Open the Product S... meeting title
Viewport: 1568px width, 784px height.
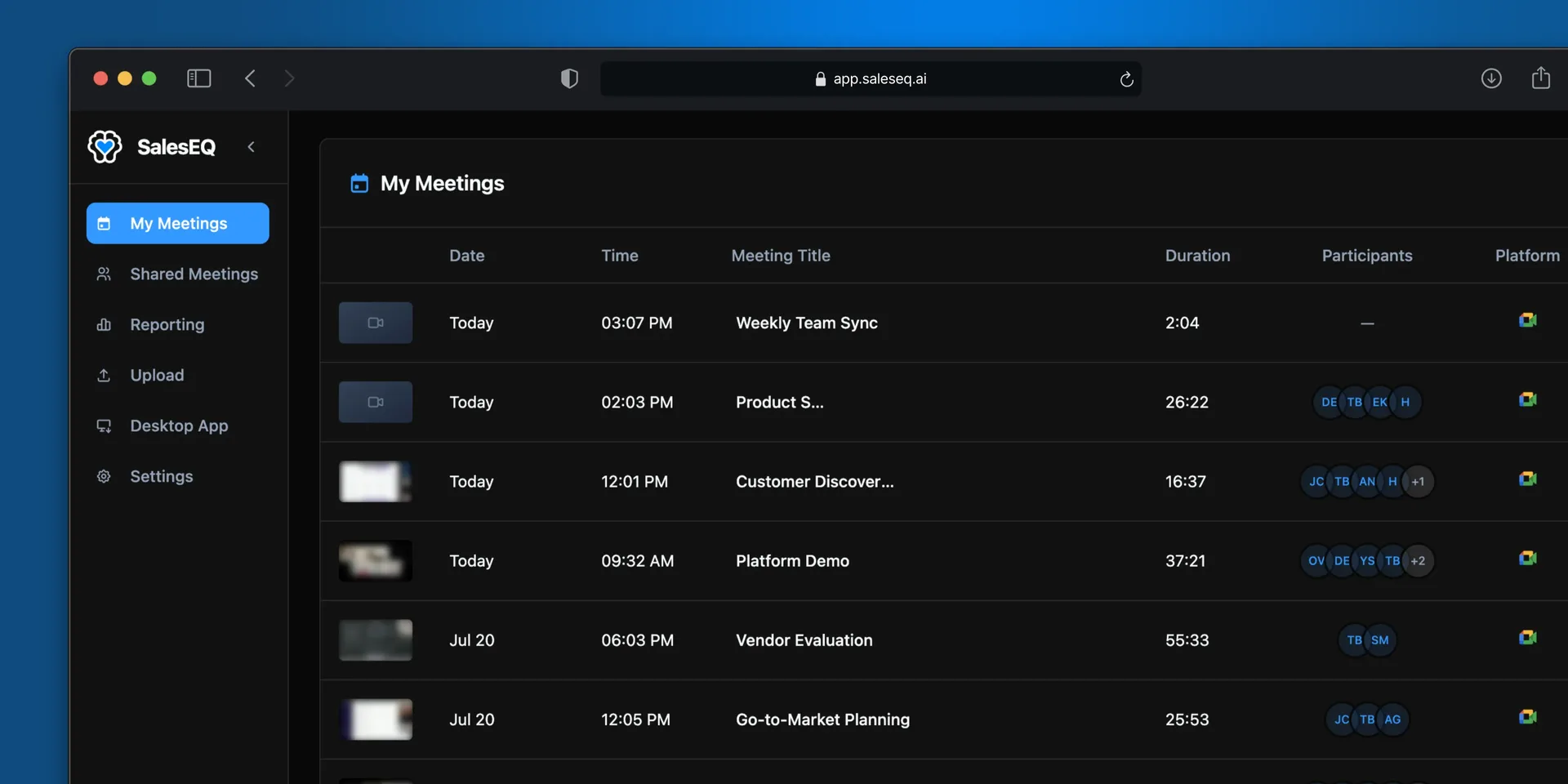[780, 402]
